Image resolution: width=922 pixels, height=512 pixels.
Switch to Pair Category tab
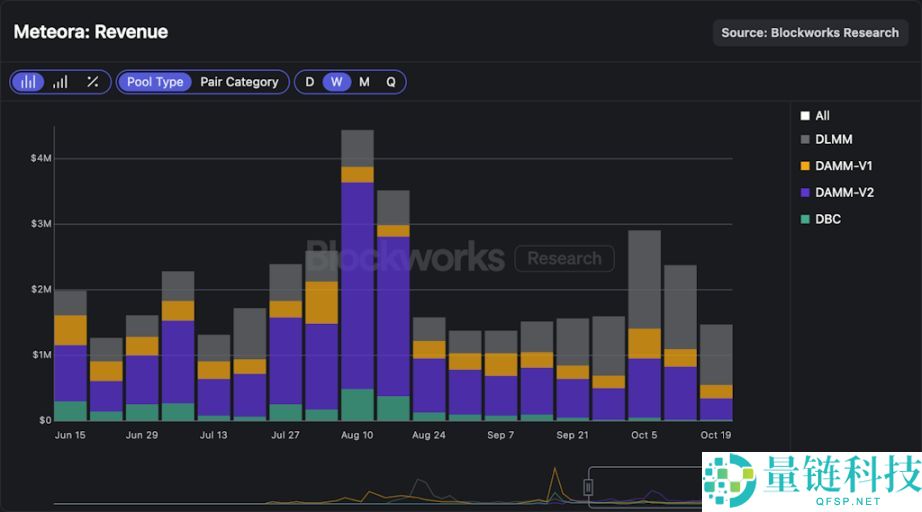coord(239,82)
